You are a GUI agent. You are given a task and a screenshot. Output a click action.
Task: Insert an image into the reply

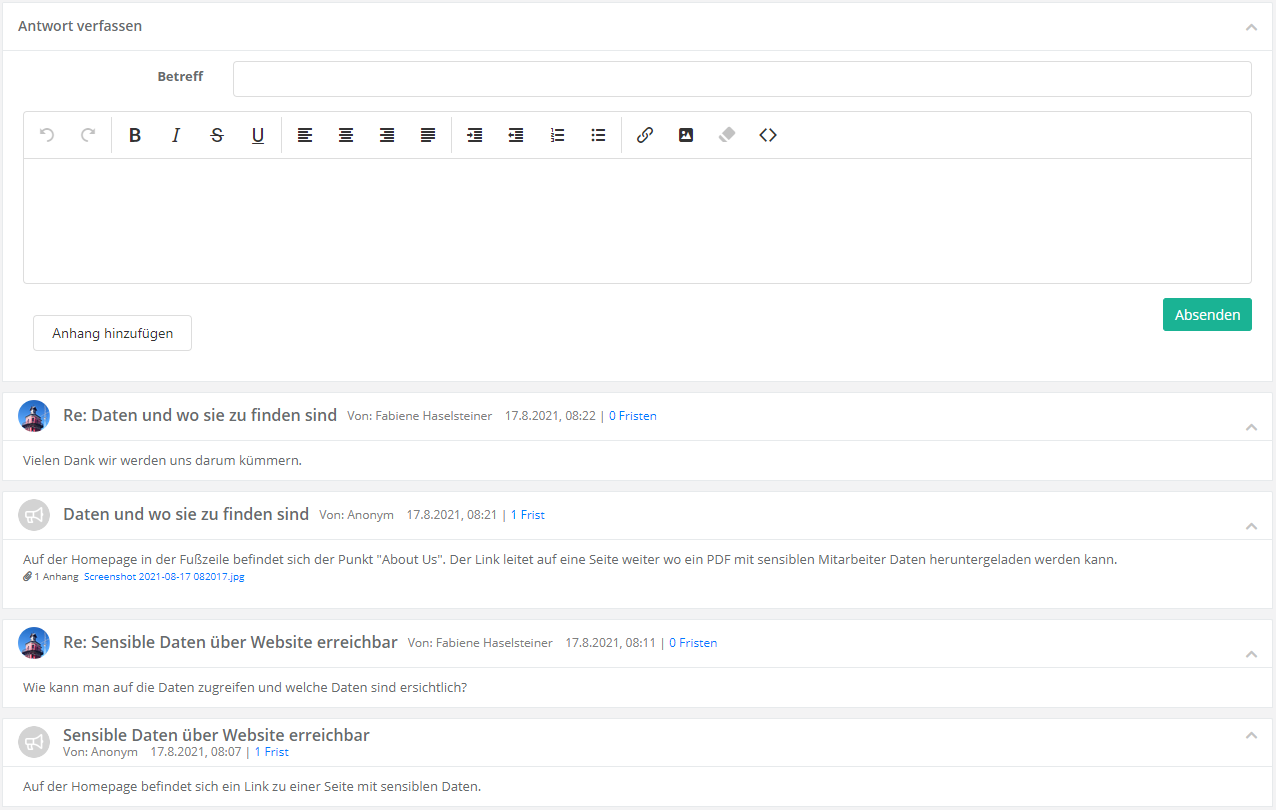(x=686, y=135)
